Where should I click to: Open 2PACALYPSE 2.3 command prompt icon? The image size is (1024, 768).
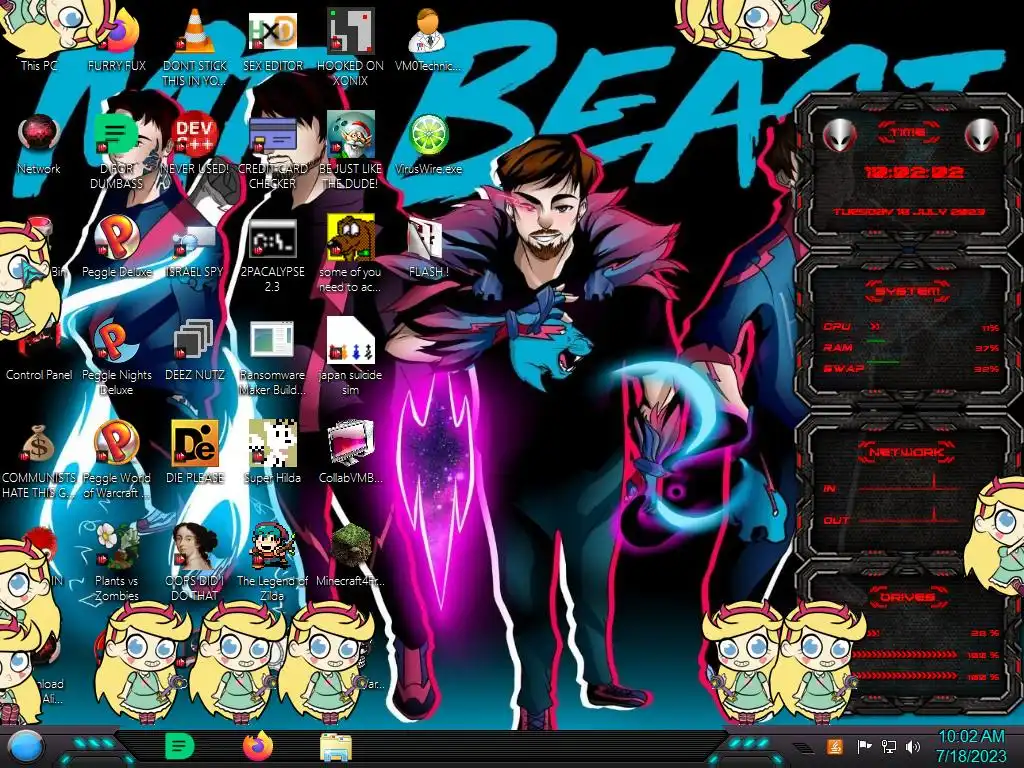(272, 255)
